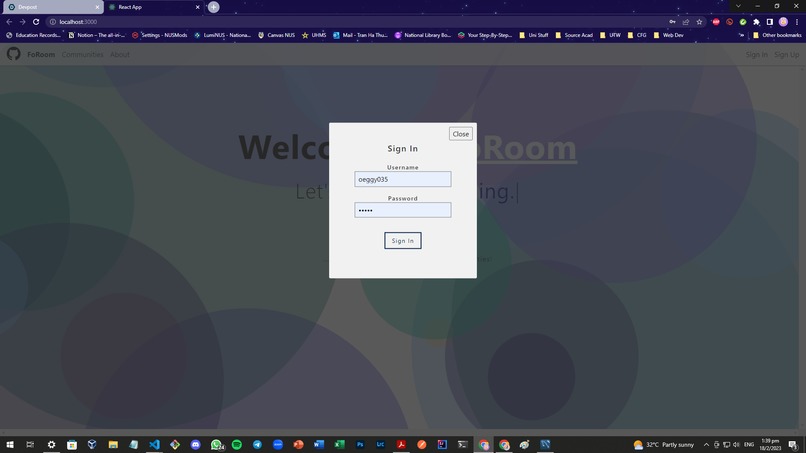Toggle the browser side panel
This screenshot has height=453, width=806.
click(770, 22)
